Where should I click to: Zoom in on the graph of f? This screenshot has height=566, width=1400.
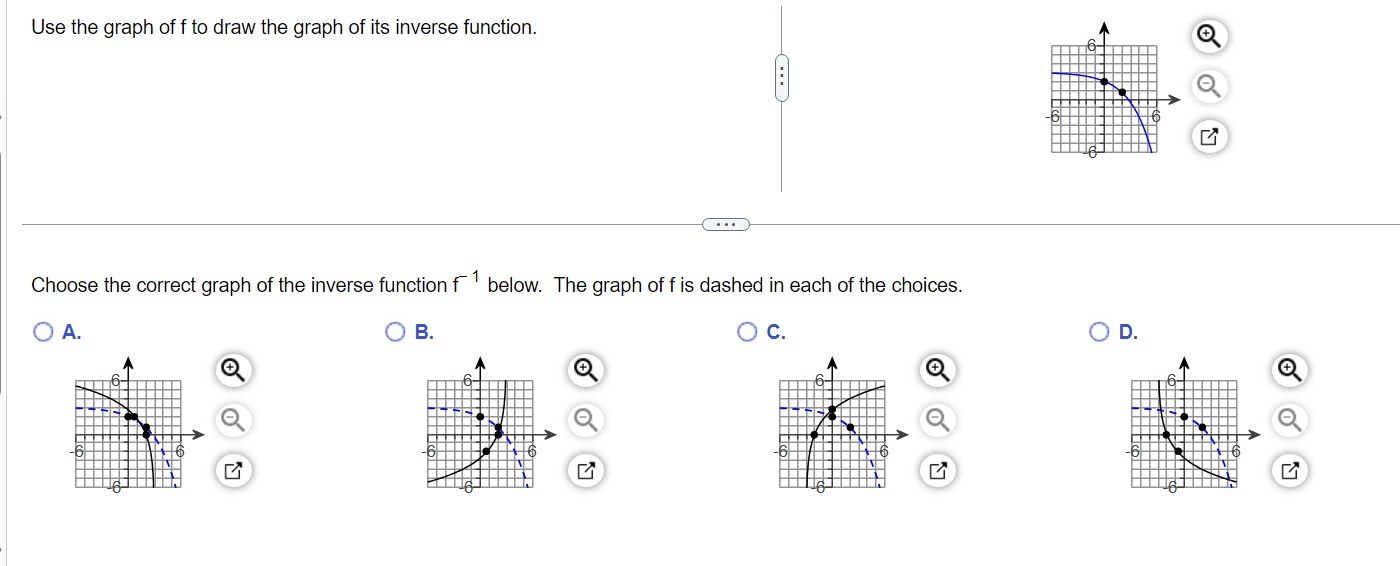[x=1208, y=37]
